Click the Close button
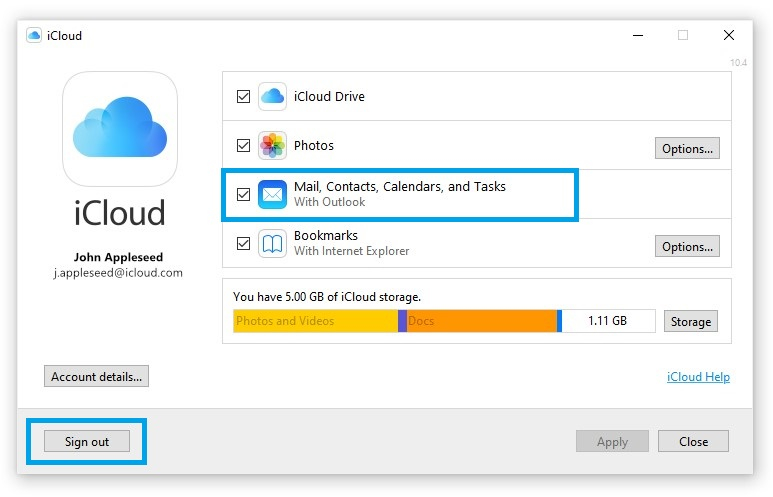The width and height of the screenshot is (773, 497). pyautogui.click(x=693, y=441)
